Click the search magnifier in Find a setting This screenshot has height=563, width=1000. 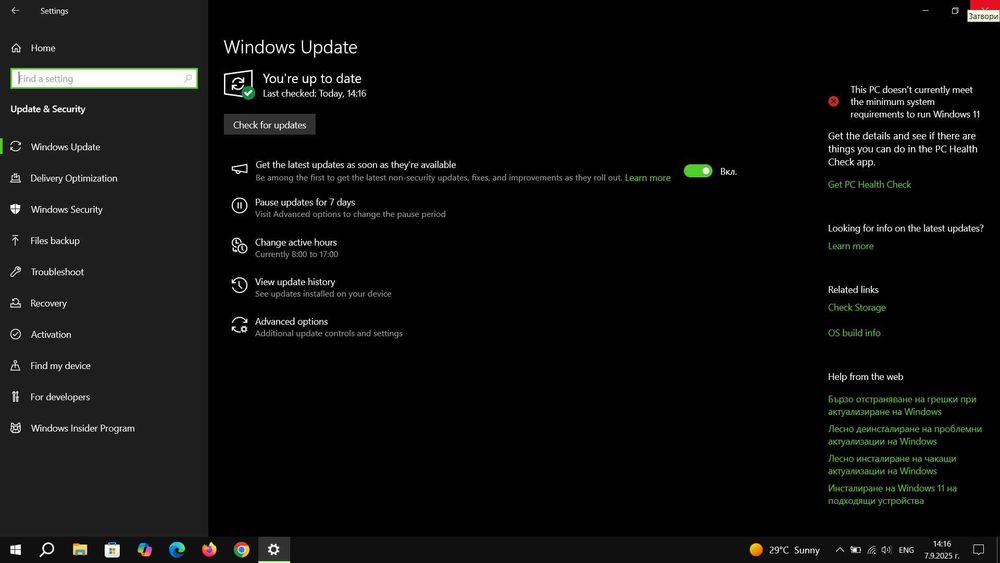(x=188, y=78)
